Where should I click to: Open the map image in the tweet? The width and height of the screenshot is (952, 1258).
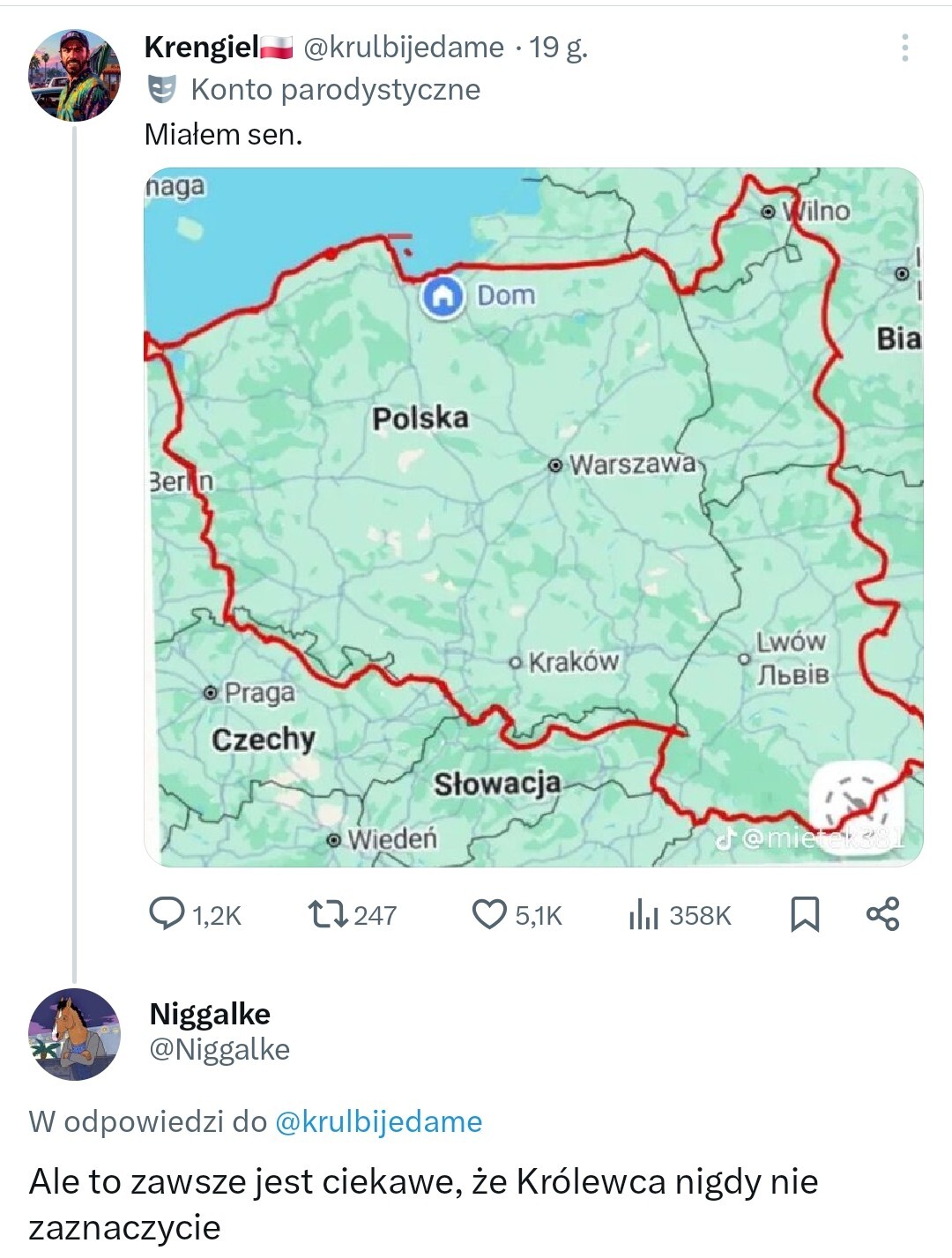(x=533, y=517)
